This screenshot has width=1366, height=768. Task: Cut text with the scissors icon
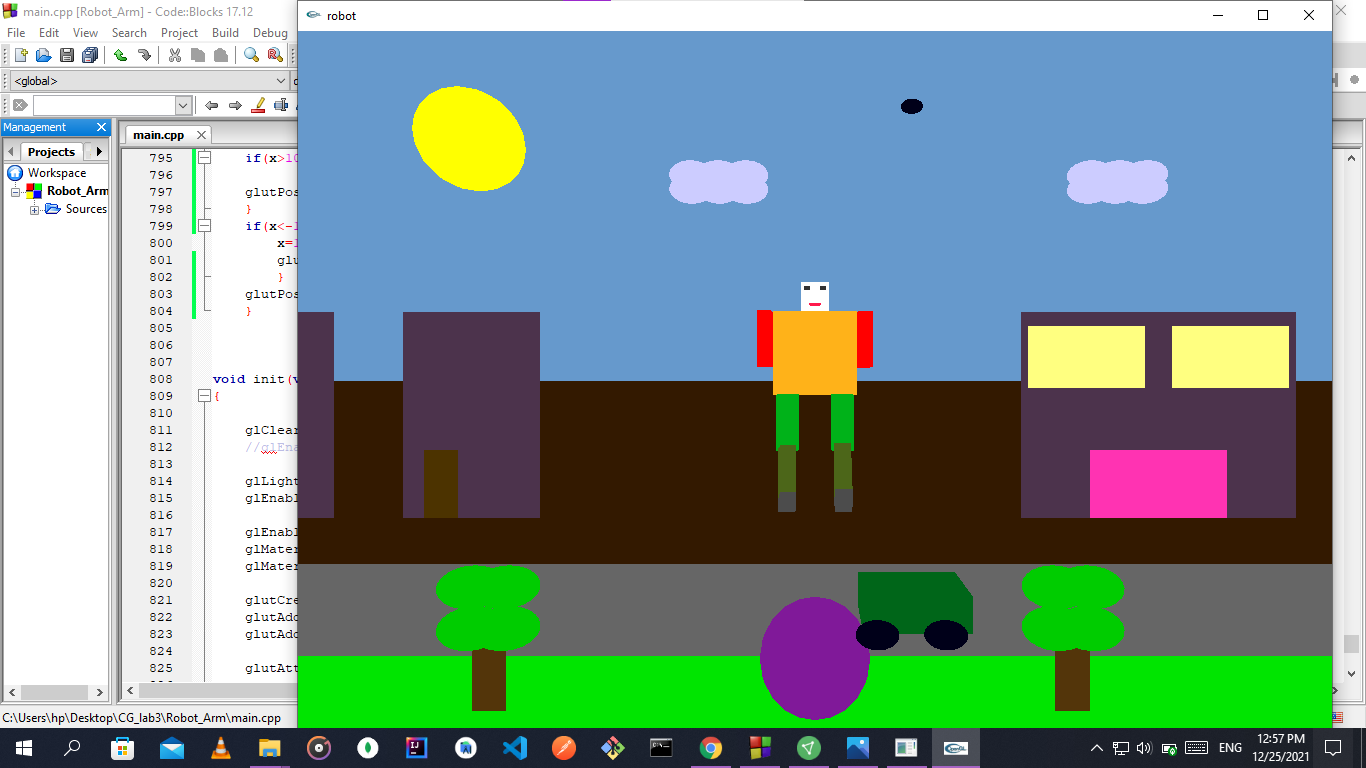click(175, 56)
